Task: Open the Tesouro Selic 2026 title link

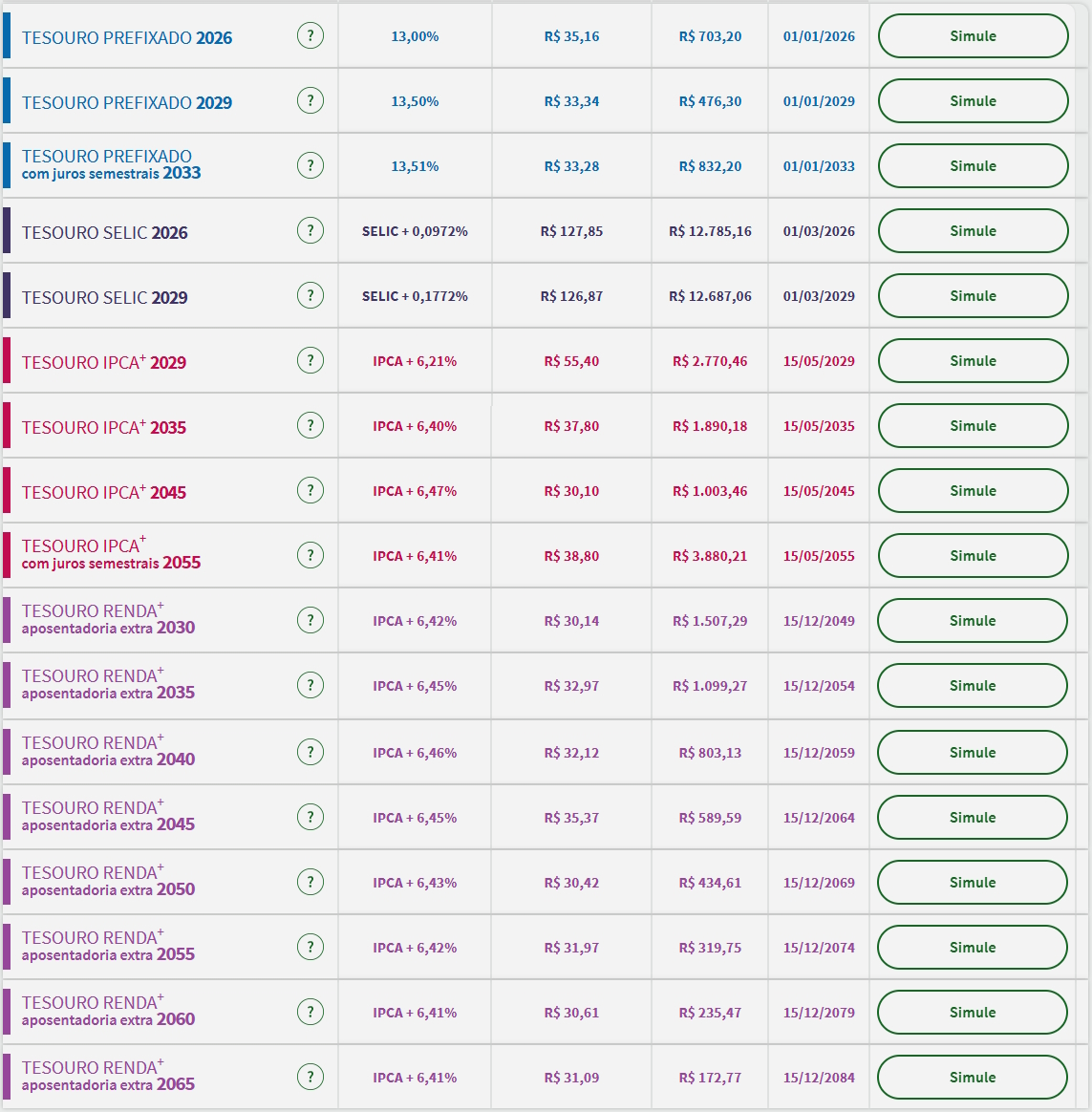Action: tap(105, 233)
